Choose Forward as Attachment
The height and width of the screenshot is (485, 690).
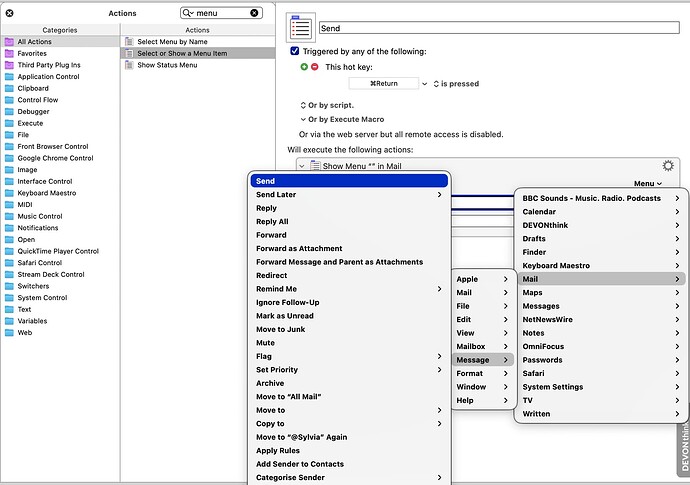point(349,248)
